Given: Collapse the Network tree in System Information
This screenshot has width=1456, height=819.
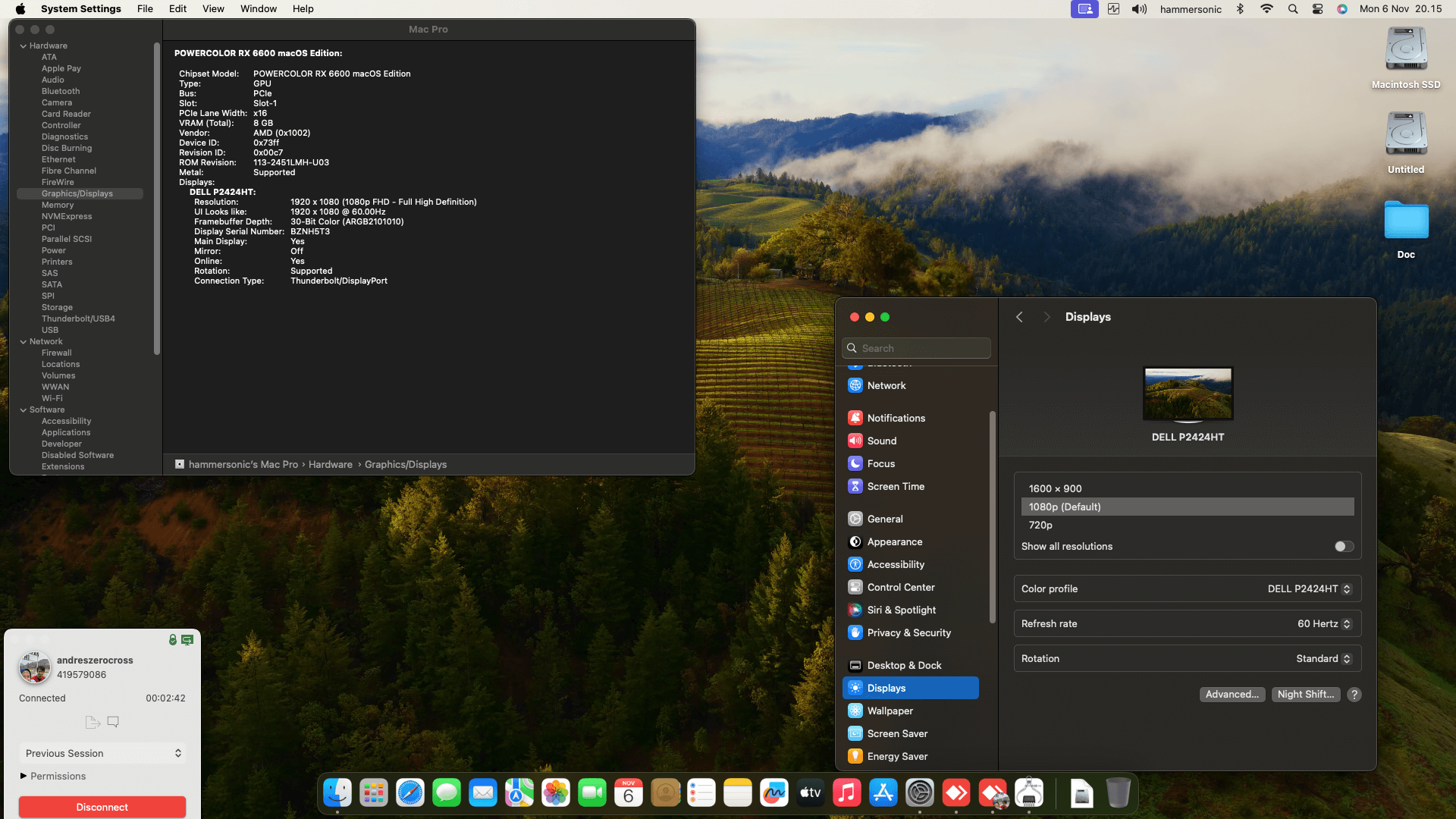Looking at the screenshot, I should (24, 341).
